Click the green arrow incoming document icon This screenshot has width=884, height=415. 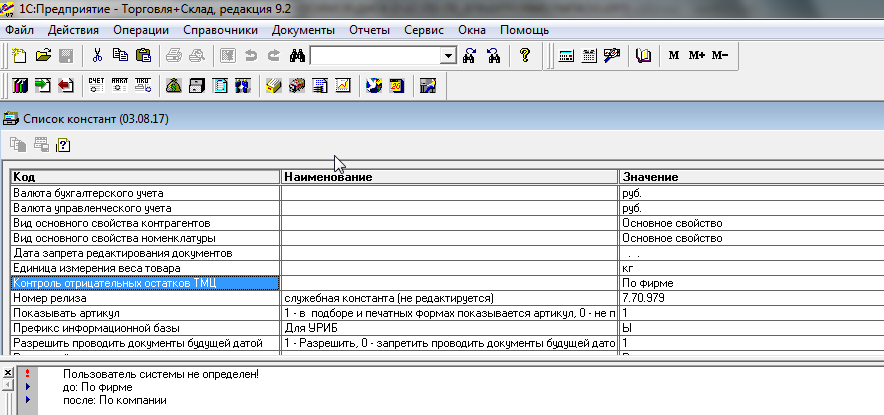43,86
